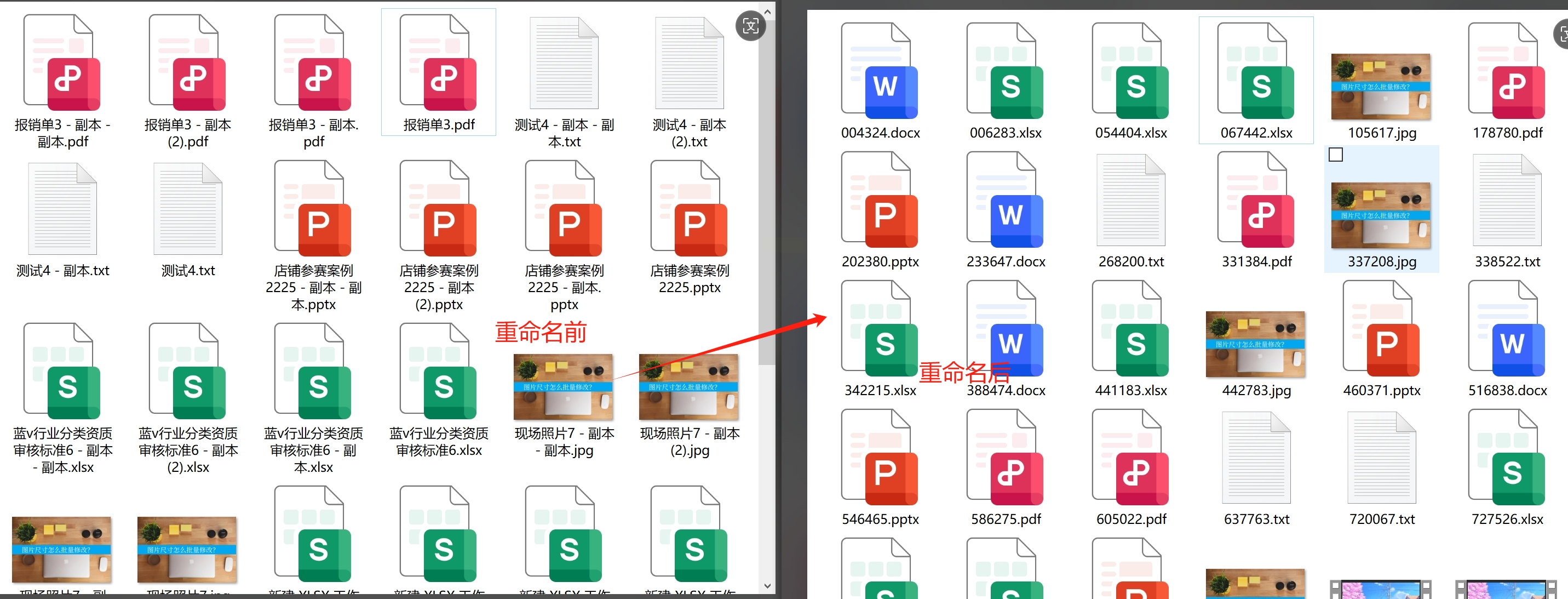This screenshot has height=599, width=1568.
Task: Select 342215.xlsx file icon
Action: coord(880,328)
